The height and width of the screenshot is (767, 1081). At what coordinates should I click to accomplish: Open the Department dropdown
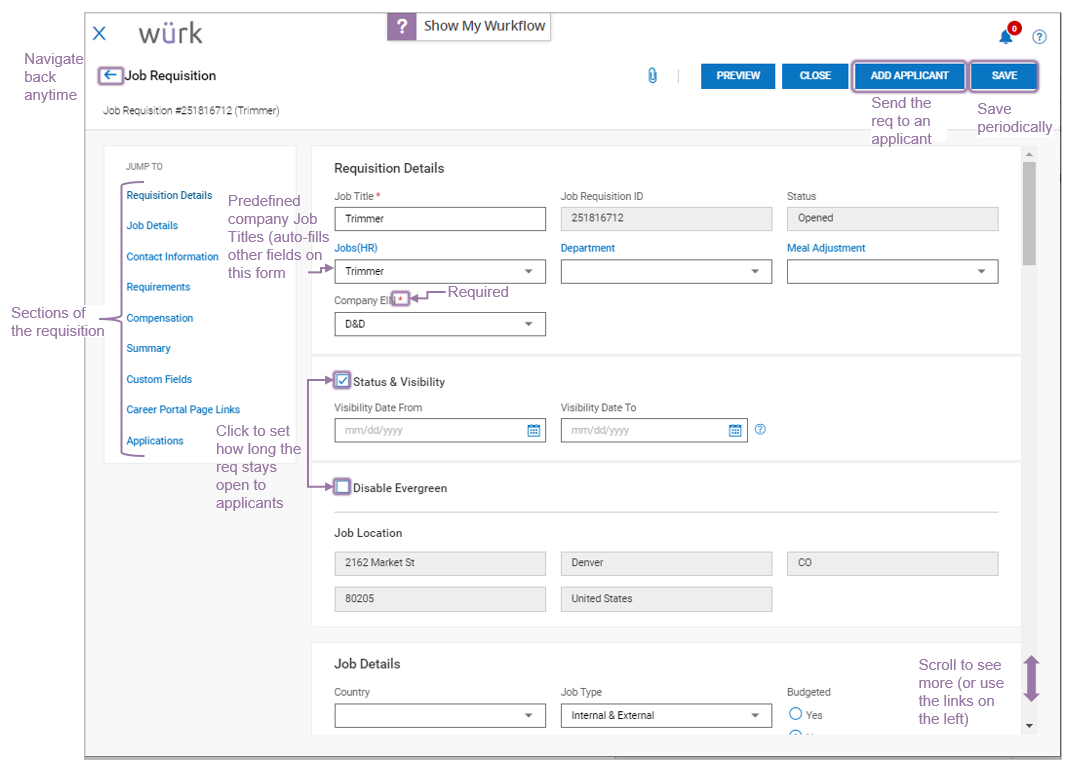[666, 272]
